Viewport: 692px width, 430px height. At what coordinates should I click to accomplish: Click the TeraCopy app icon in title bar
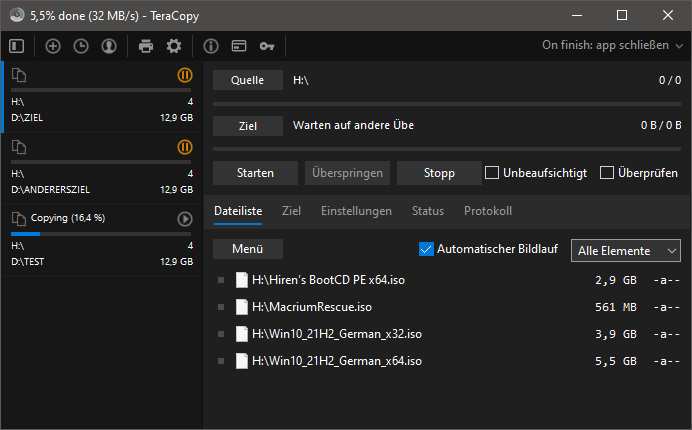pos(17,15)
